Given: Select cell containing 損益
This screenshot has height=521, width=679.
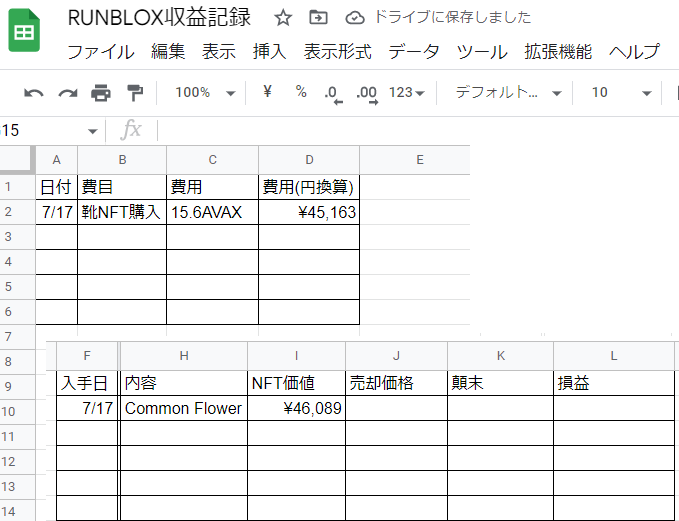Looking at the screenshot, I should [614, 383].
